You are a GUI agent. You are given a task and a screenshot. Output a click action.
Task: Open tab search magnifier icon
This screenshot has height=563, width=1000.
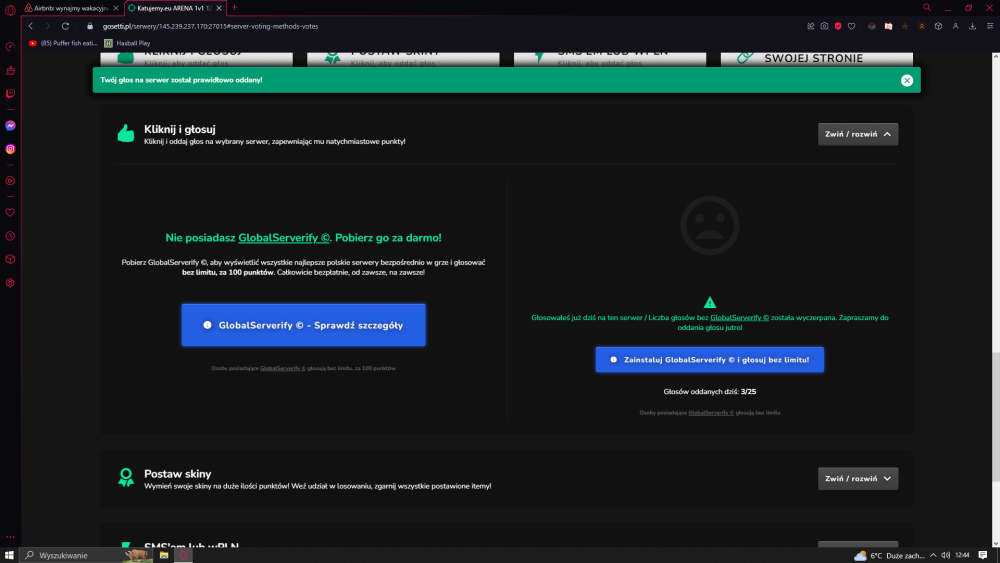pyautogui.click(x=927, y=8)
